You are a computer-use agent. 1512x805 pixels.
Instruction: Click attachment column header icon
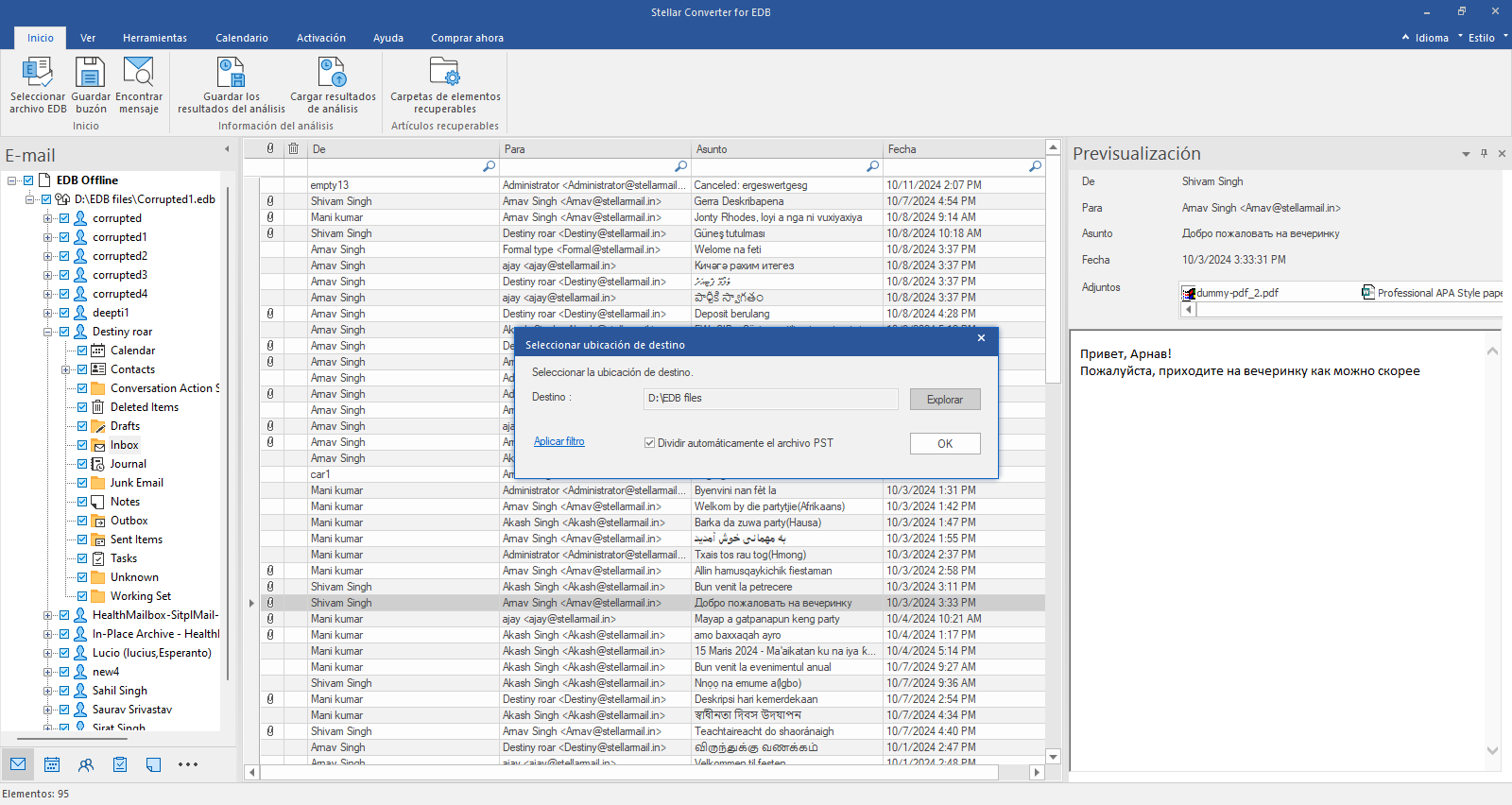click(270, 149)
